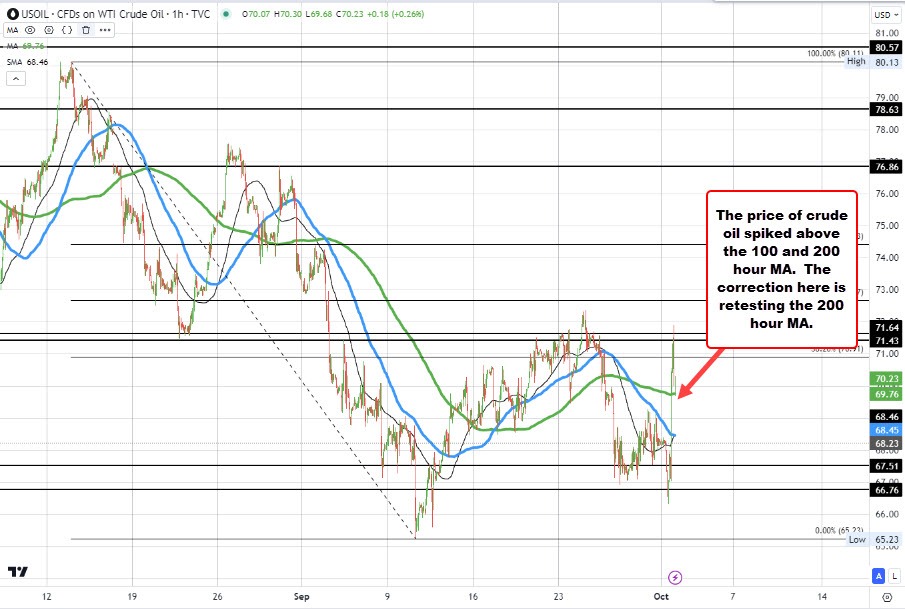Select the SMA 68.46 legend entry
Image resolution: width=905 pixels, height=609 pixels.
[x=28, y=61]
